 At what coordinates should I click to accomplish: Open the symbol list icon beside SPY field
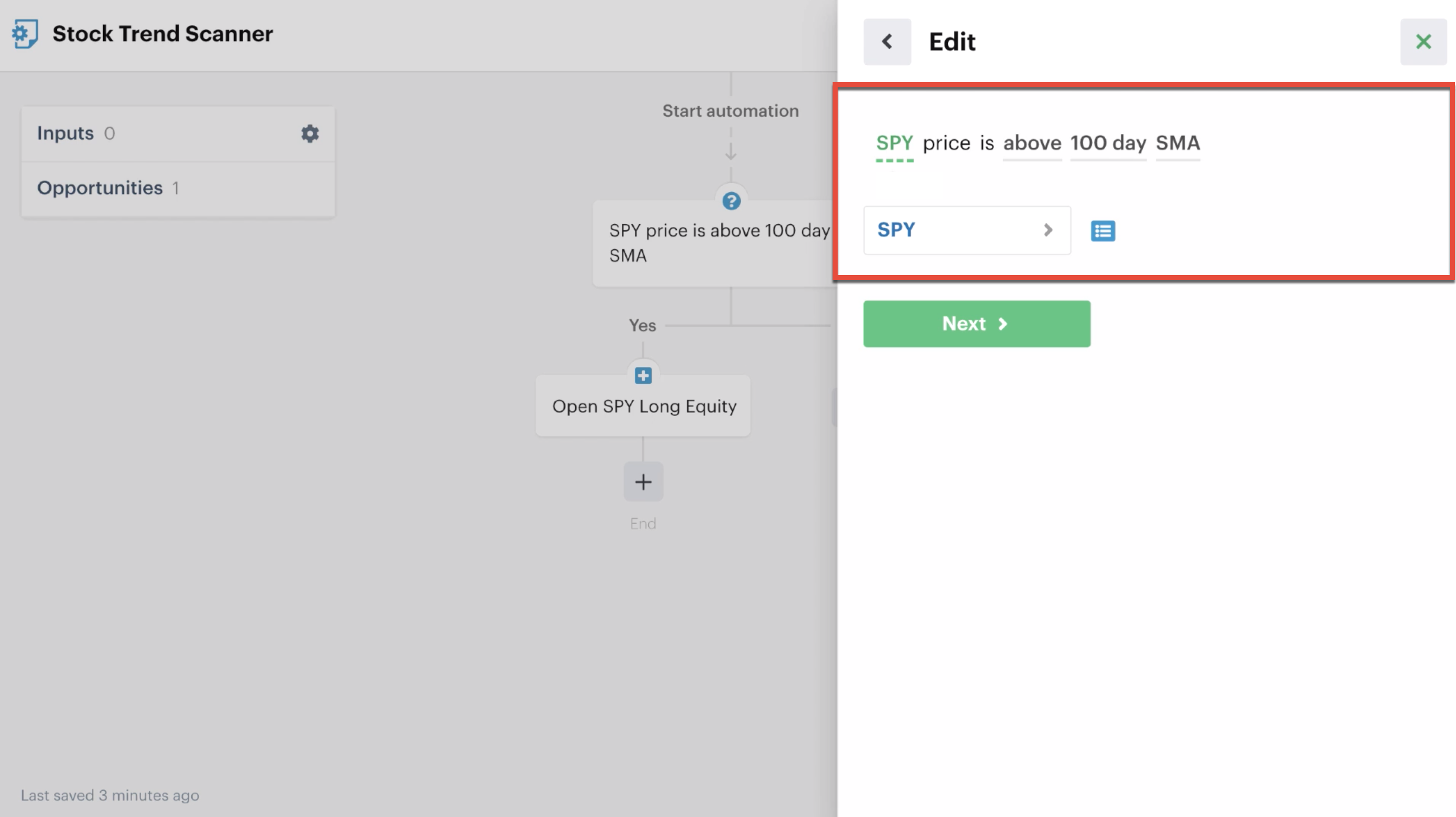pos(1103,230)
